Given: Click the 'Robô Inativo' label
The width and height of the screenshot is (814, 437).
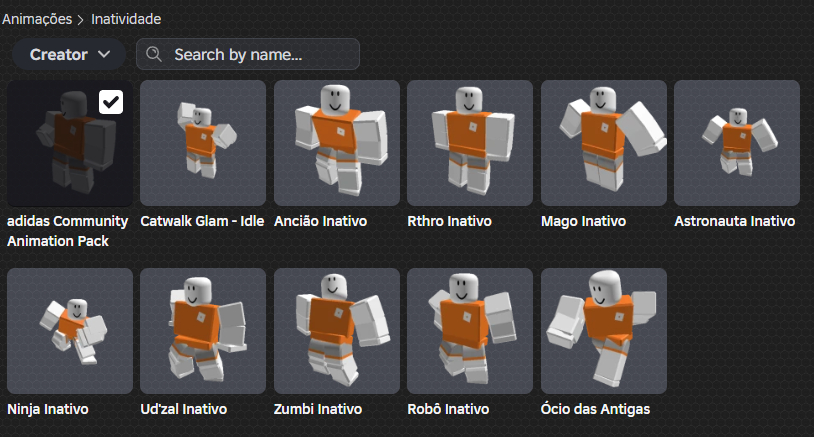Looking at the screenshot, I should pyautogui.click(x=448, y=409).
